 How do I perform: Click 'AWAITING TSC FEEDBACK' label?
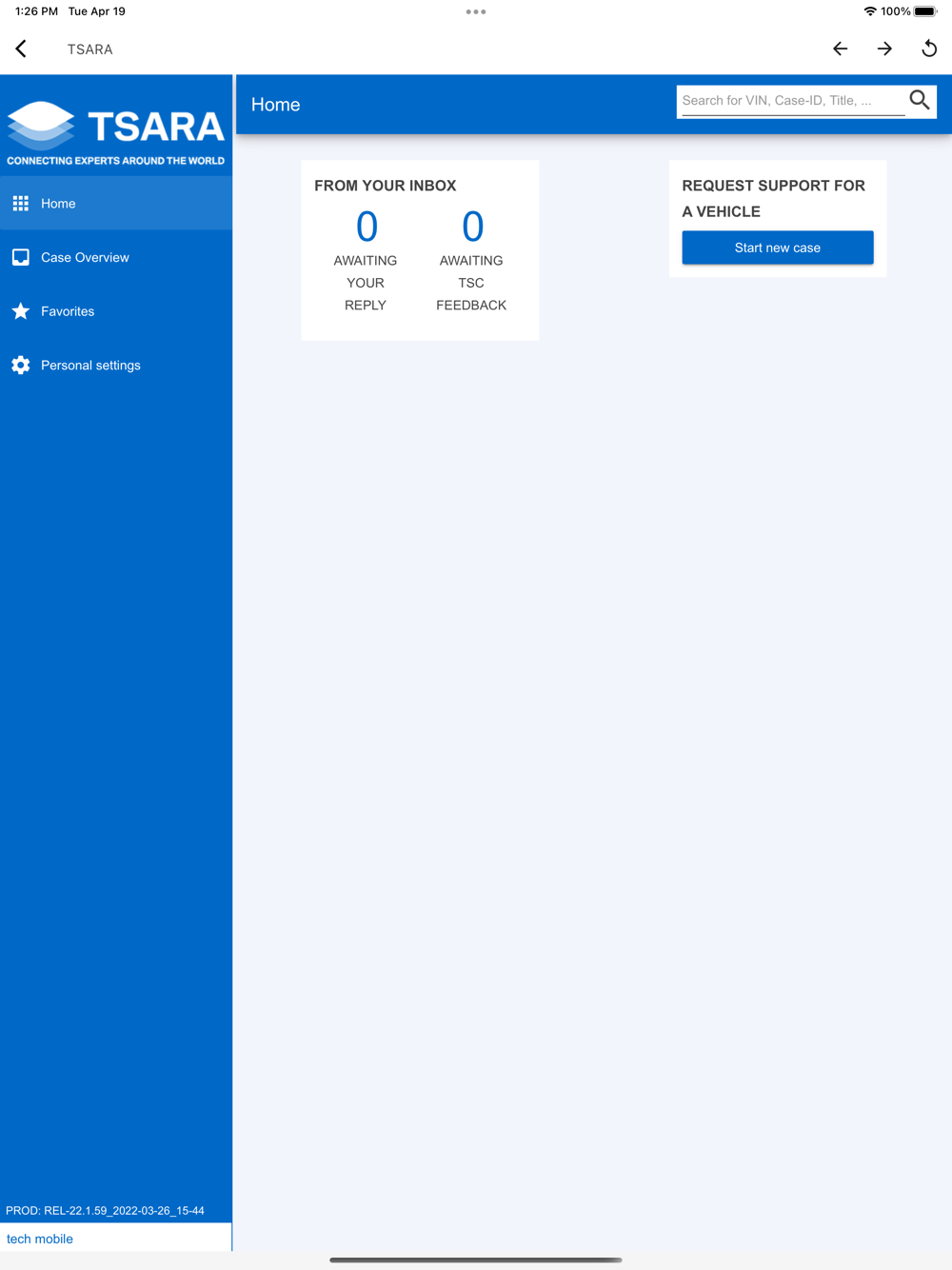coord(471,283)
